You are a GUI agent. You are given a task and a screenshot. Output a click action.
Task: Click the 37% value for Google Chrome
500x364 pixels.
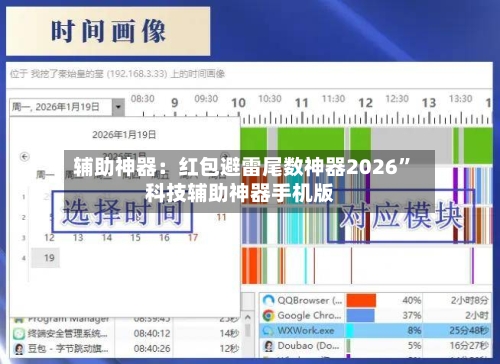pos(412,315)
